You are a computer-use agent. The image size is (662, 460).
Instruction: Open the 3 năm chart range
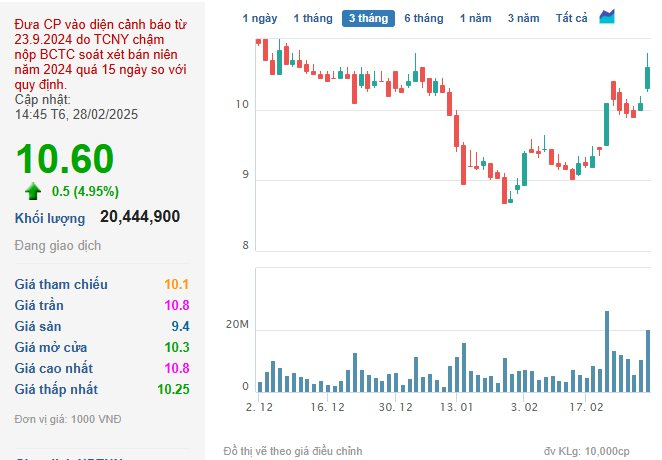coord(524,18)
